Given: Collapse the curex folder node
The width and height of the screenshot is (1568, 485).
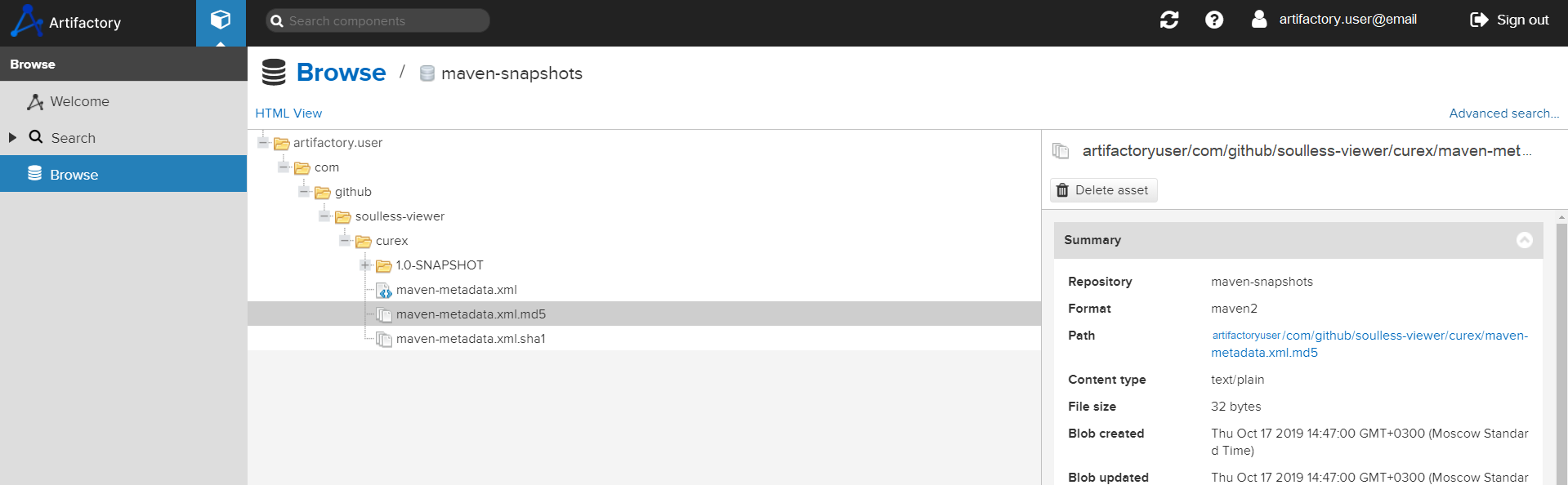Looking at the screenshot, I should coord(345,241).
